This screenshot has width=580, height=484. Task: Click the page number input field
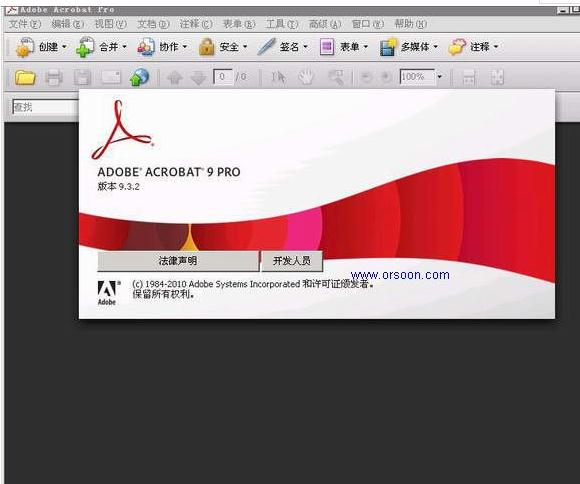pyautogui.click(x=222, y=77)
